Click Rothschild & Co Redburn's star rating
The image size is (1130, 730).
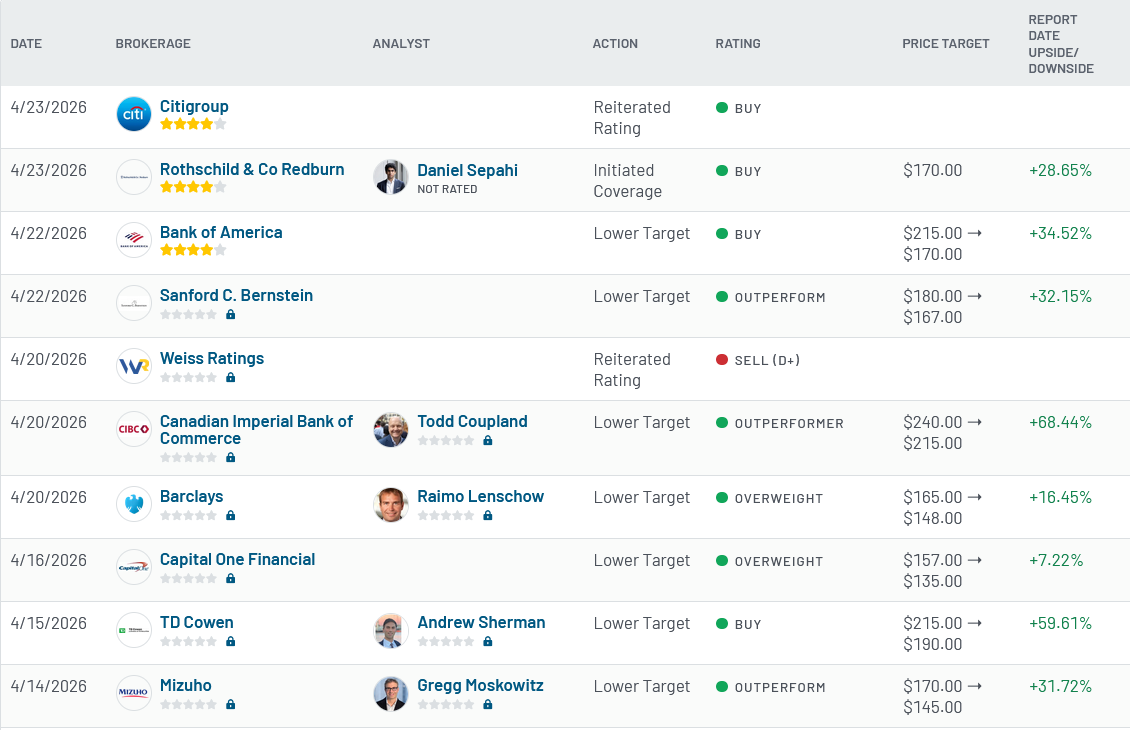tap(193, 187)
